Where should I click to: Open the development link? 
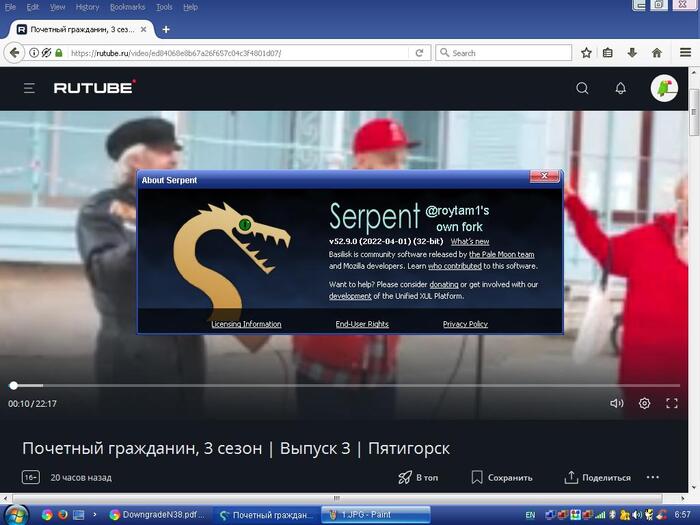point(350,296)
